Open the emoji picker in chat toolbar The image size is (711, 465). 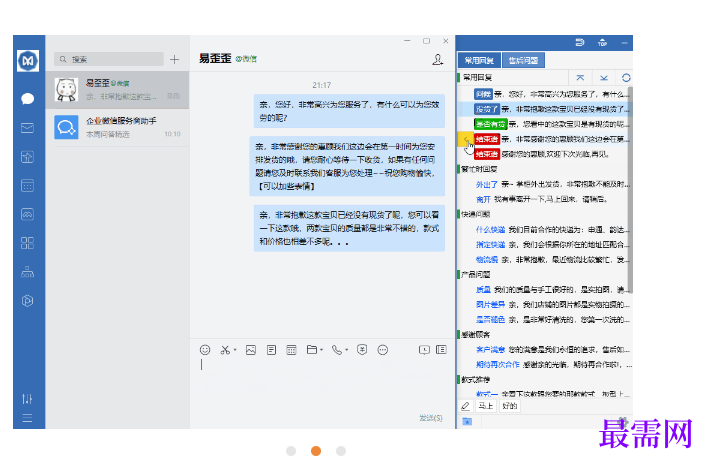205,350
